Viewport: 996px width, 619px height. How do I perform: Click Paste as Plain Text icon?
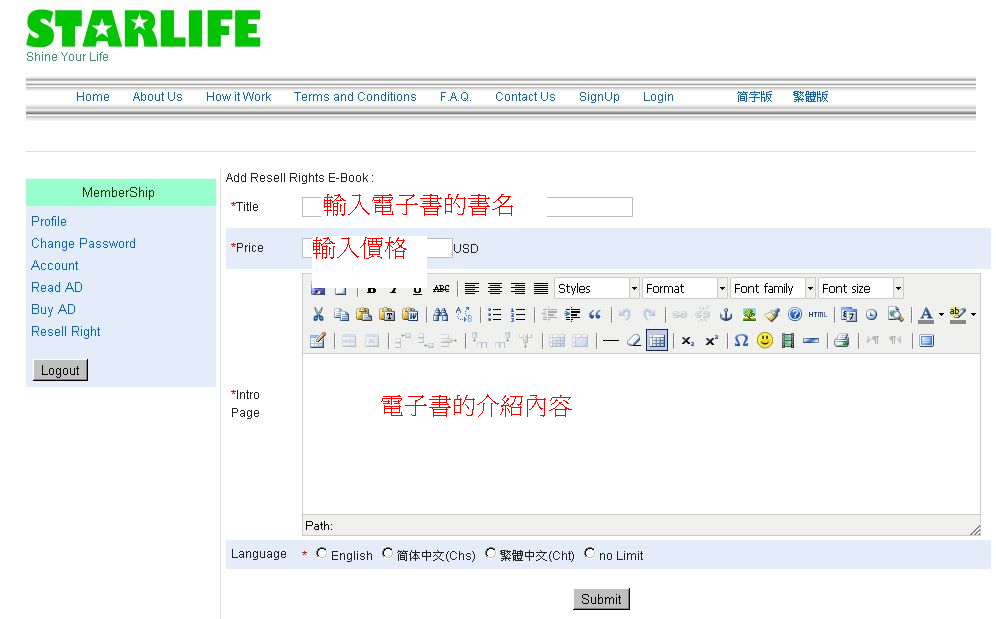[x=387, y=314]
